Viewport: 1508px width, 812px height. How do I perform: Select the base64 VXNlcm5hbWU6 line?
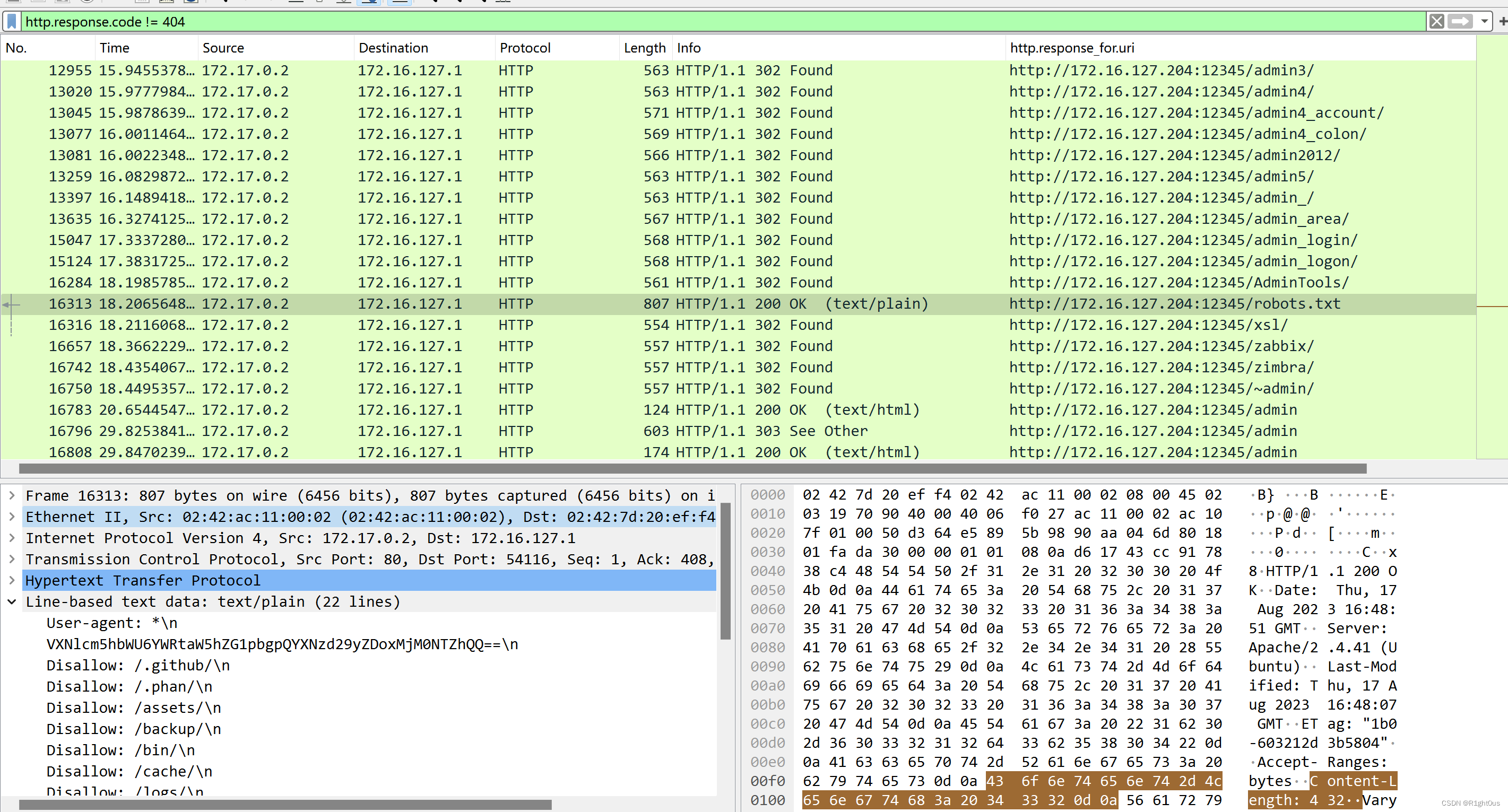pyautogui.click(x=282, y=644)
